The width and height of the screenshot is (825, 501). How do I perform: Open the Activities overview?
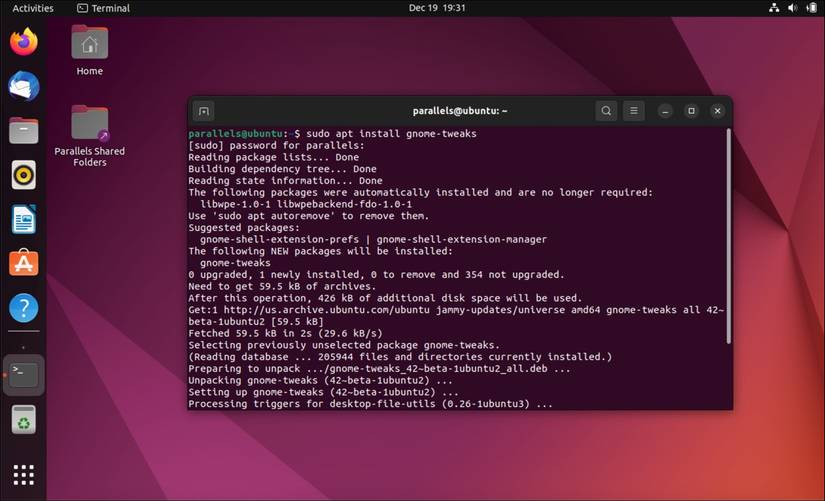(33, 8)
